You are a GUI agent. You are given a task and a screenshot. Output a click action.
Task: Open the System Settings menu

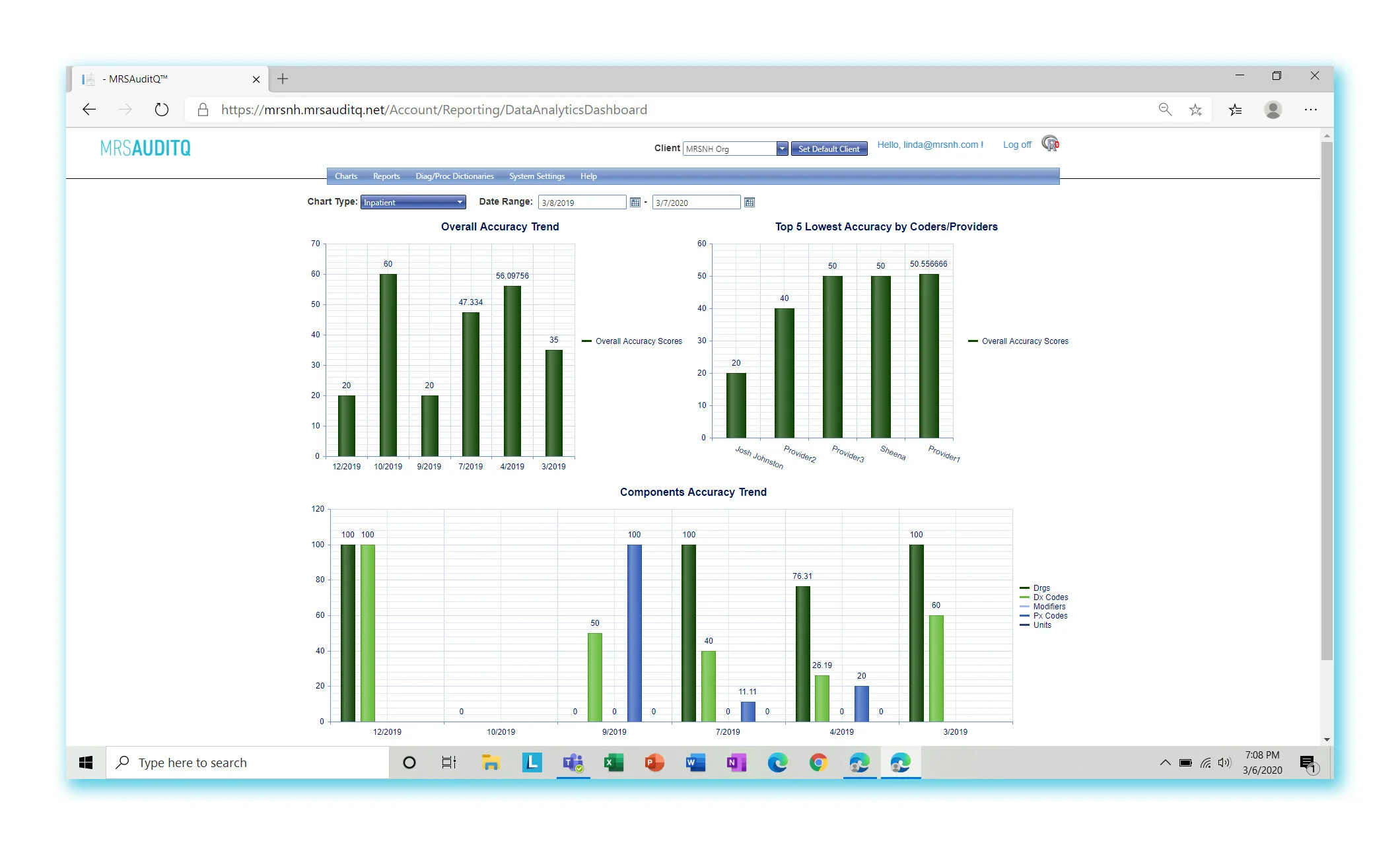pos(537,176)
